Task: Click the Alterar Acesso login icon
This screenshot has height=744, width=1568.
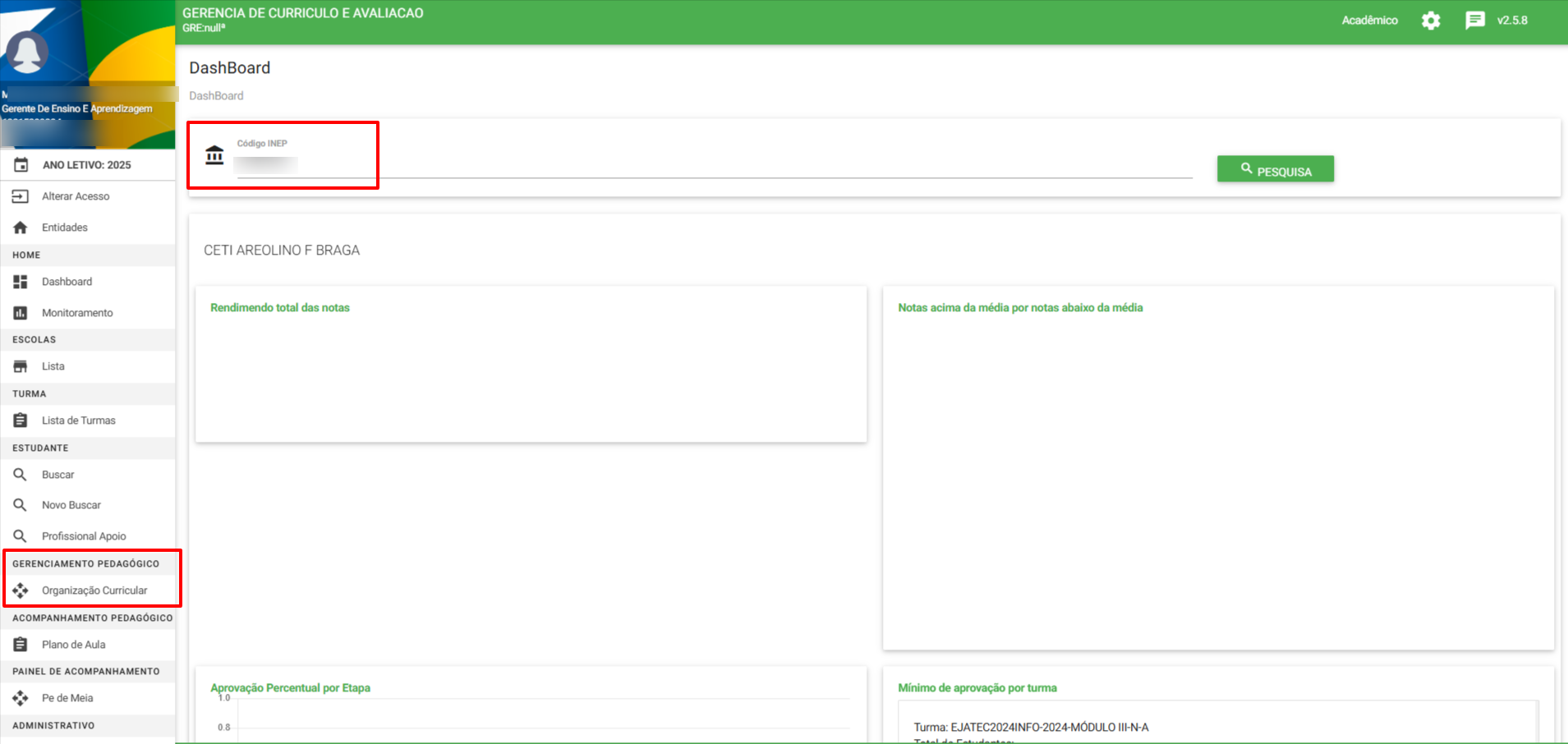Action: coord(21,196)
